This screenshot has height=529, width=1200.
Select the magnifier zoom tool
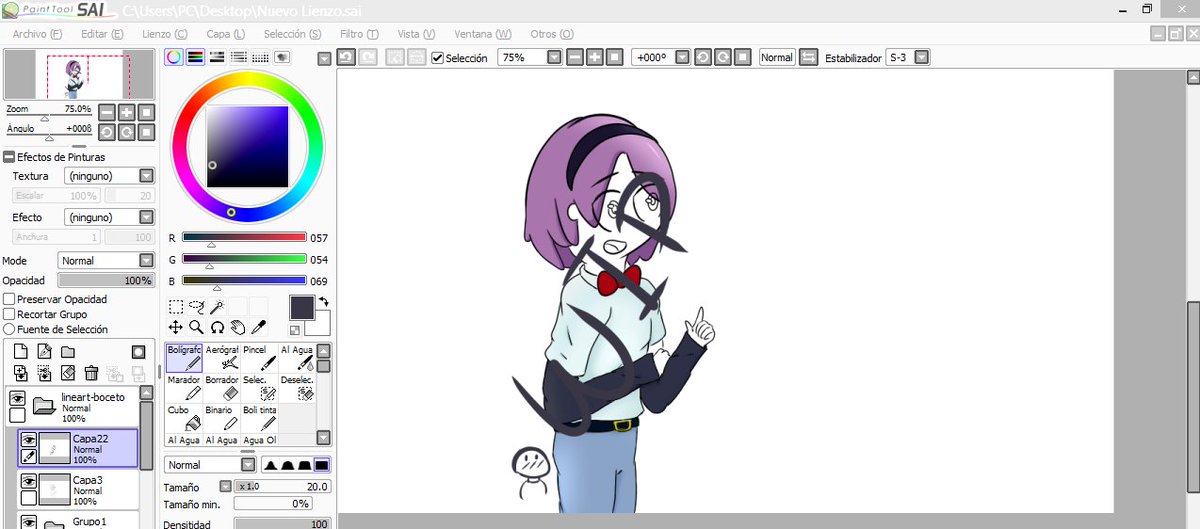(x=196, y=327)
